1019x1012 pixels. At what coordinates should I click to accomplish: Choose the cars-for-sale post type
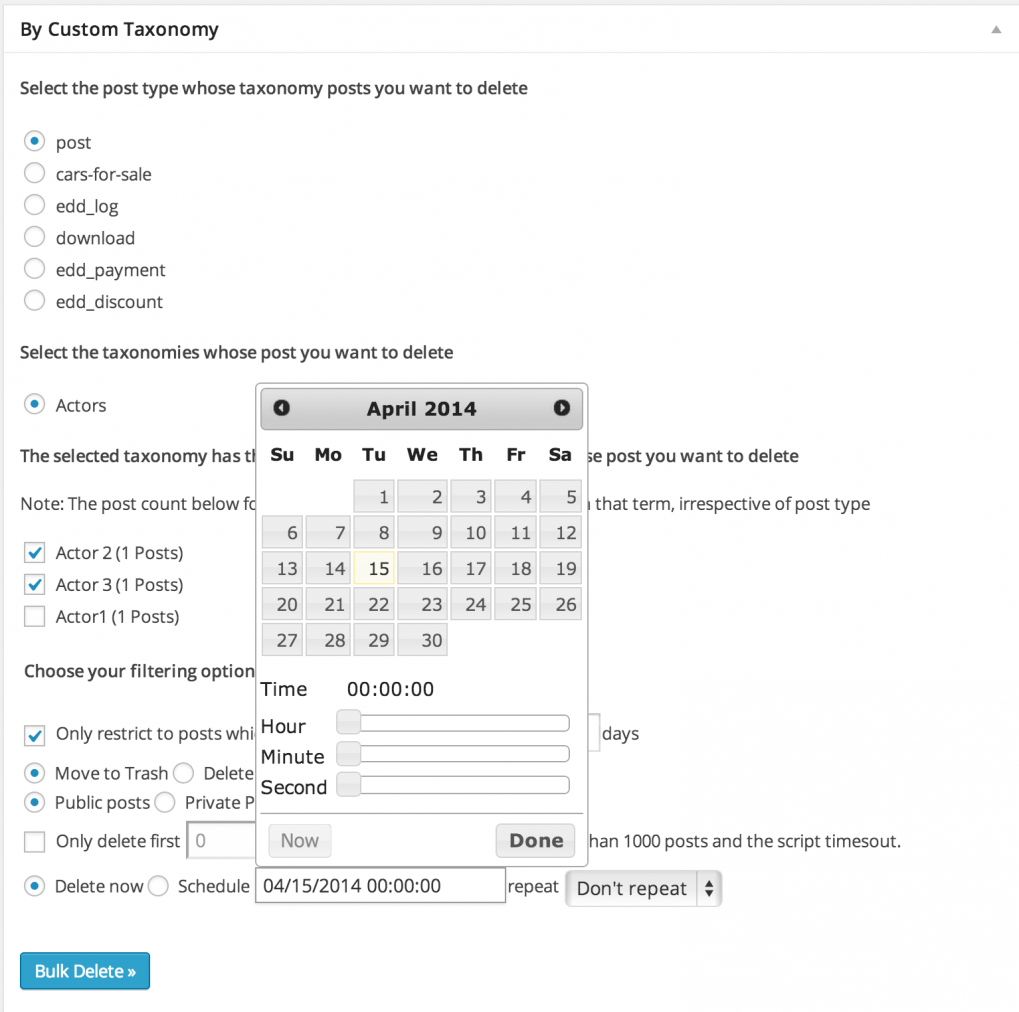coord(33,173)
